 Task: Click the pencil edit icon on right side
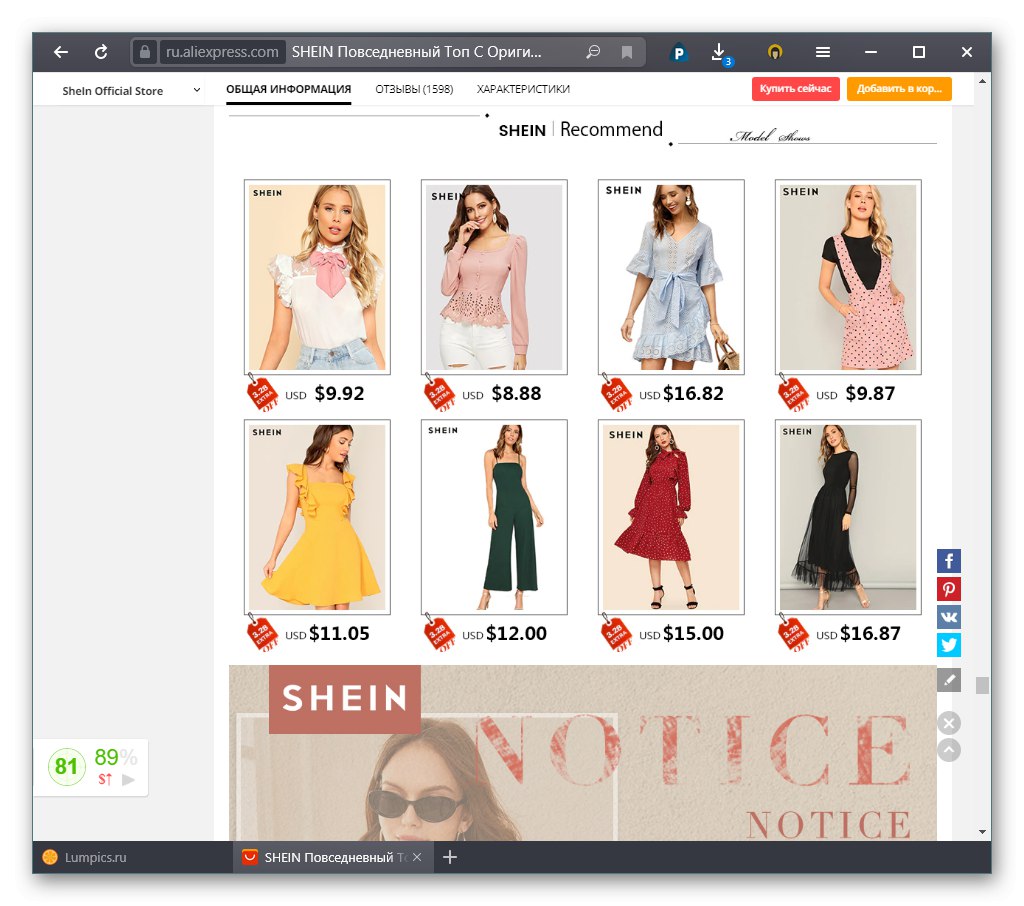coord(949,679)
